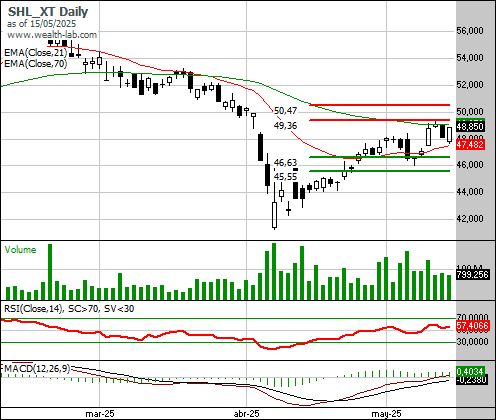Click the 30,0000 RSI level label
Image resolution: width=496 pixels, height=420 pixels.
(x=472, y=342)
